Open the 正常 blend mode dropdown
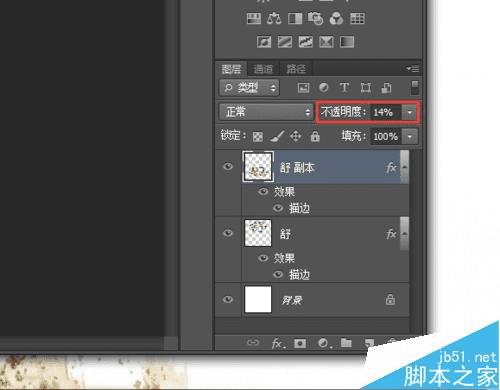Screen dimensions: 500x390 coord(266,112)
